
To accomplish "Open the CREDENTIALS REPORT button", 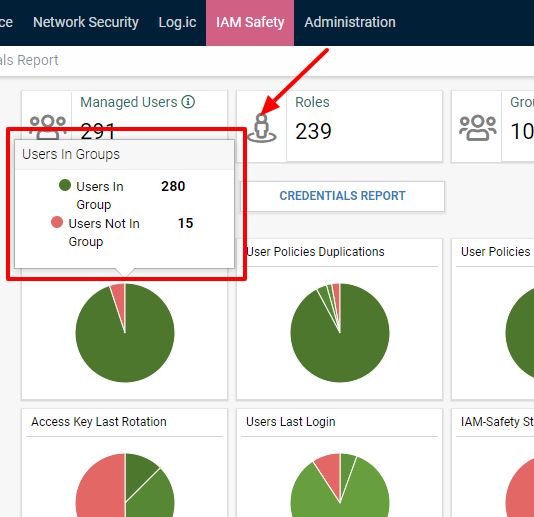I will tap(342, 196).
